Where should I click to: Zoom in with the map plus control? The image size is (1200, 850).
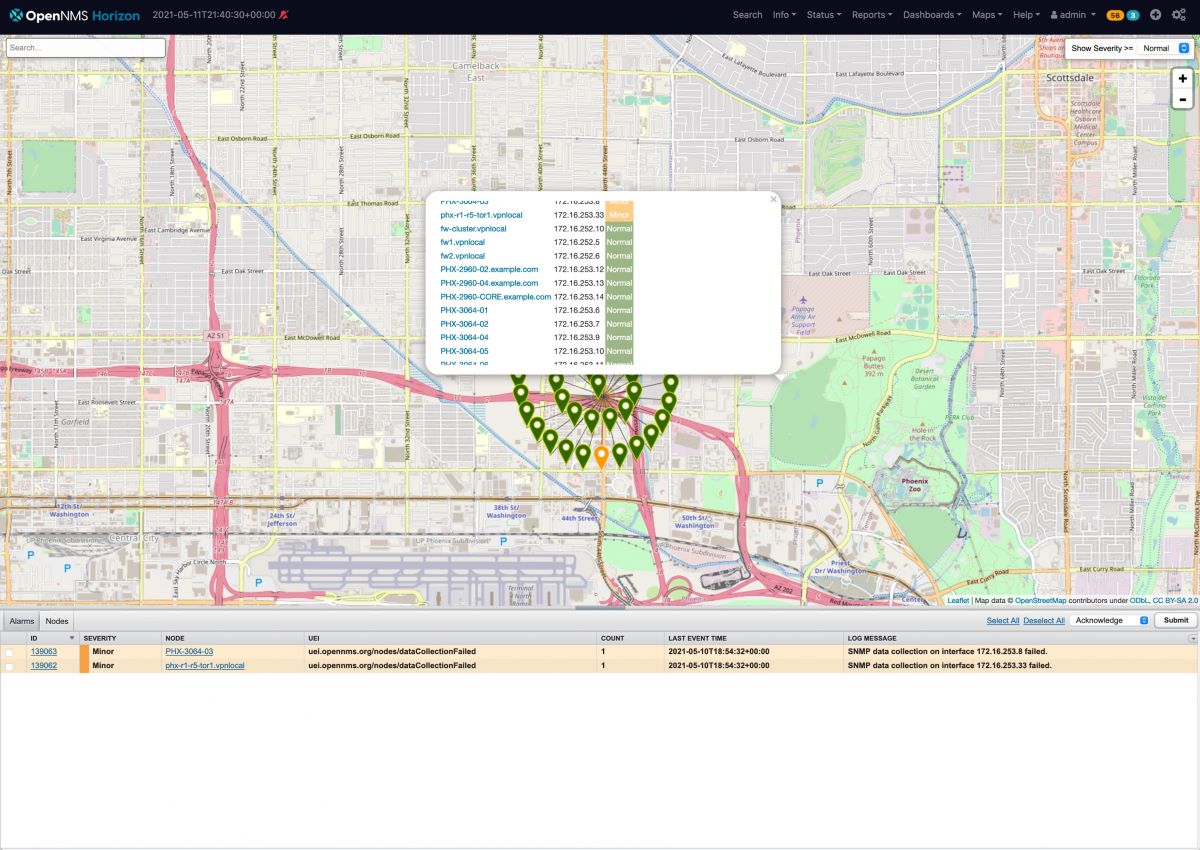pyautogui.click(x=1182, y=78)
